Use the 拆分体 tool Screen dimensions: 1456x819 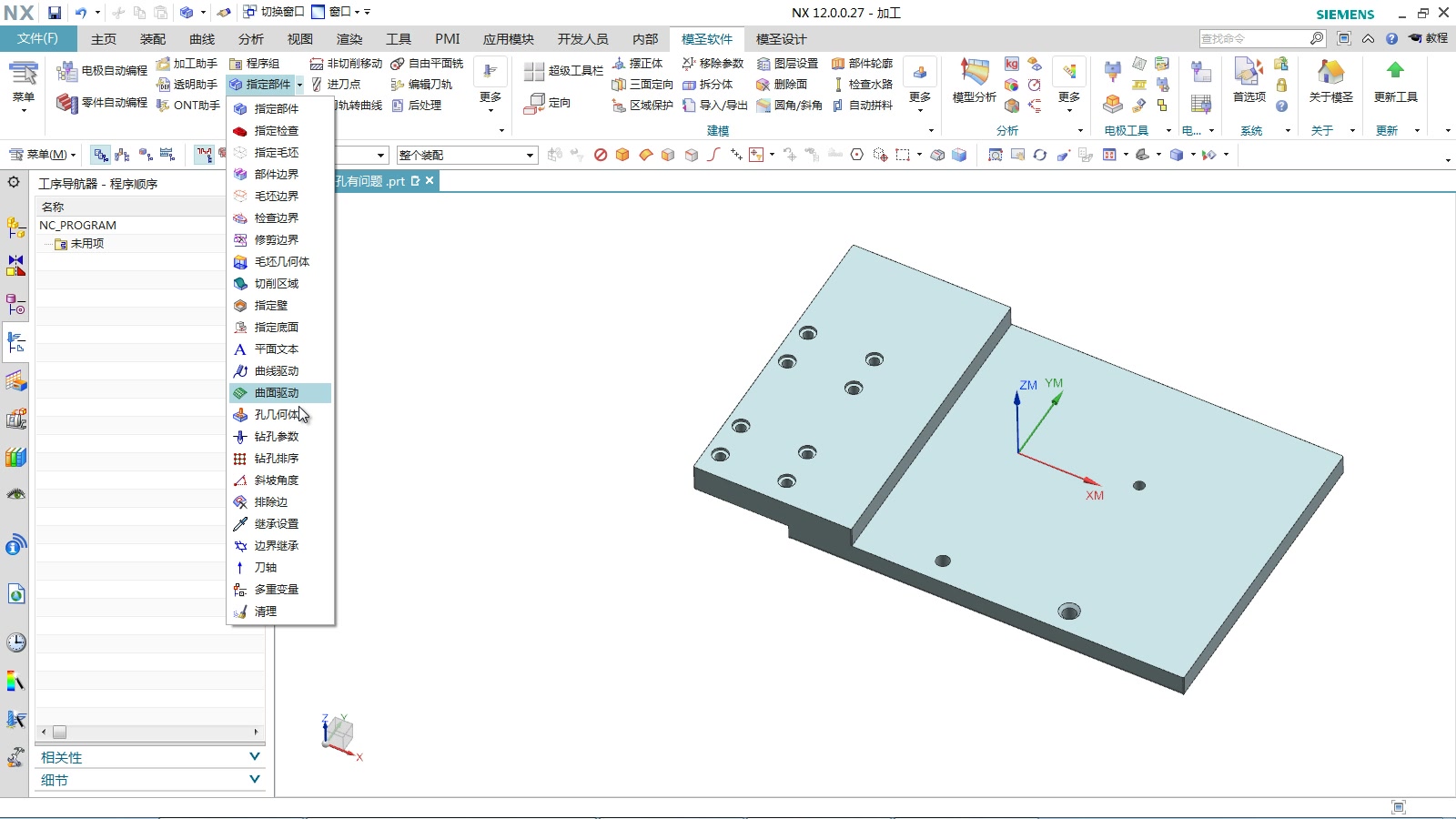707,85
